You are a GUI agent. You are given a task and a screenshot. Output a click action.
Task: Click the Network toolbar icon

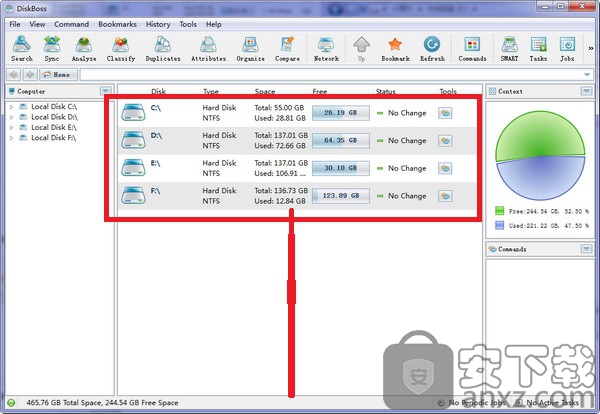[x=326, y=48]
